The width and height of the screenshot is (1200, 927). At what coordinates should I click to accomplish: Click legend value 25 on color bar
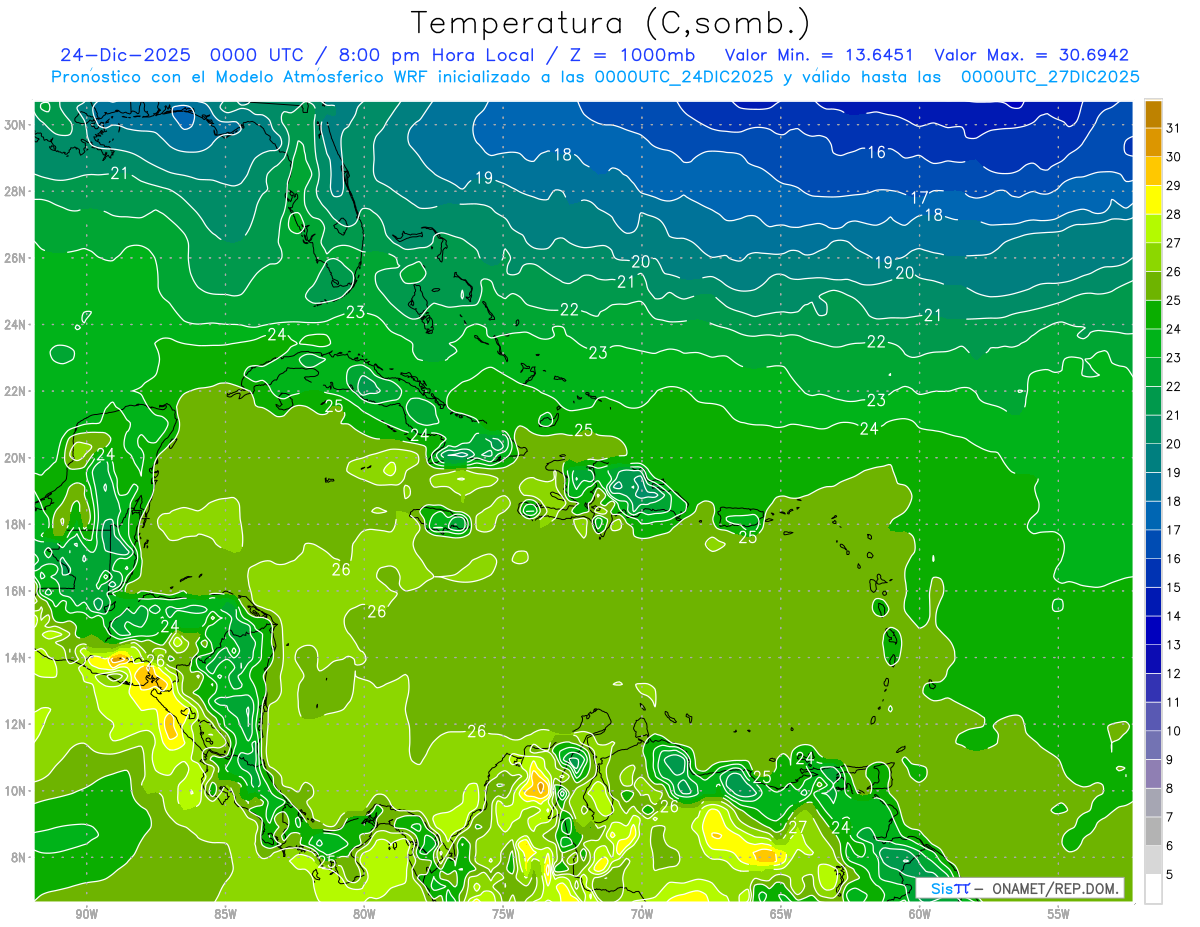click(x=1174, y=300)
